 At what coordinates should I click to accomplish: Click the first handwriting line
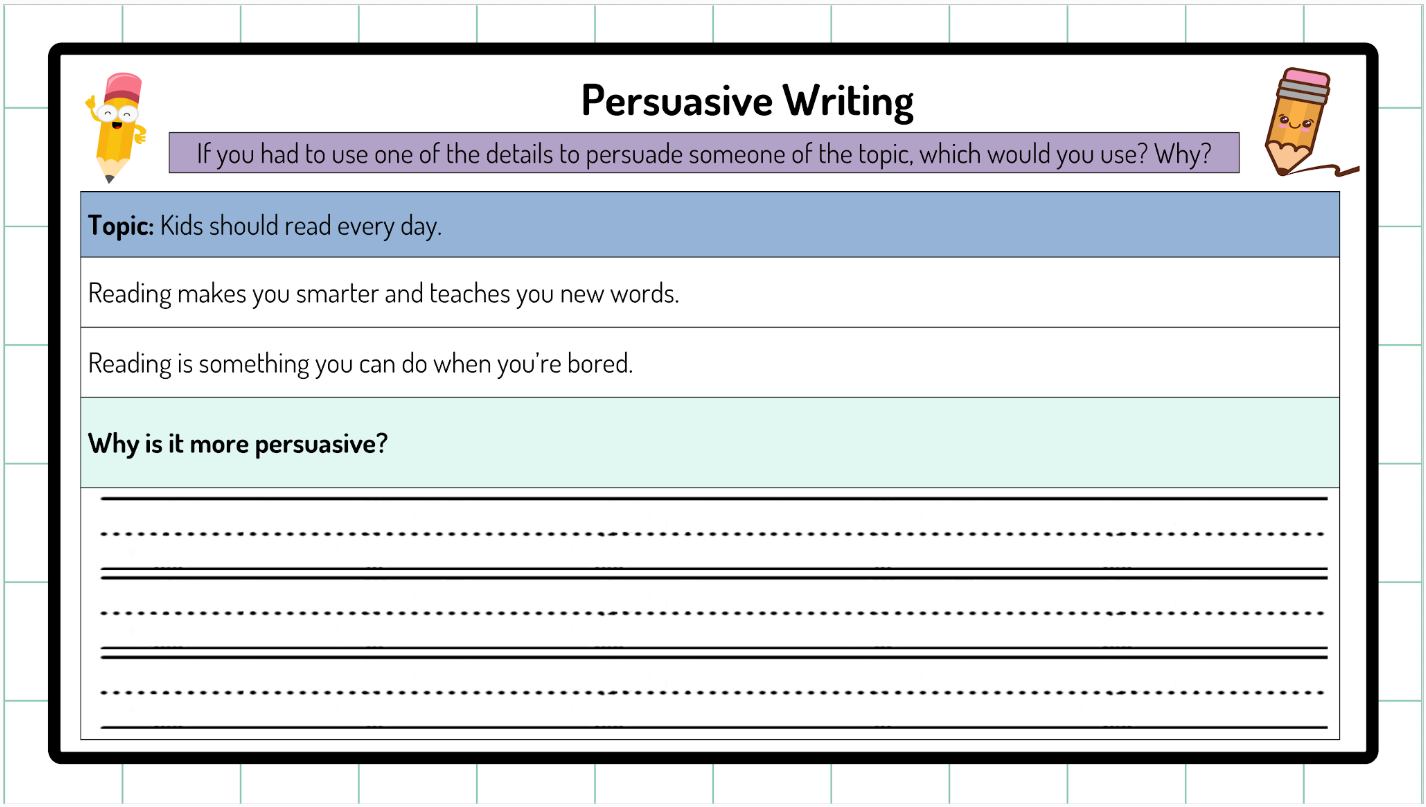713,533
